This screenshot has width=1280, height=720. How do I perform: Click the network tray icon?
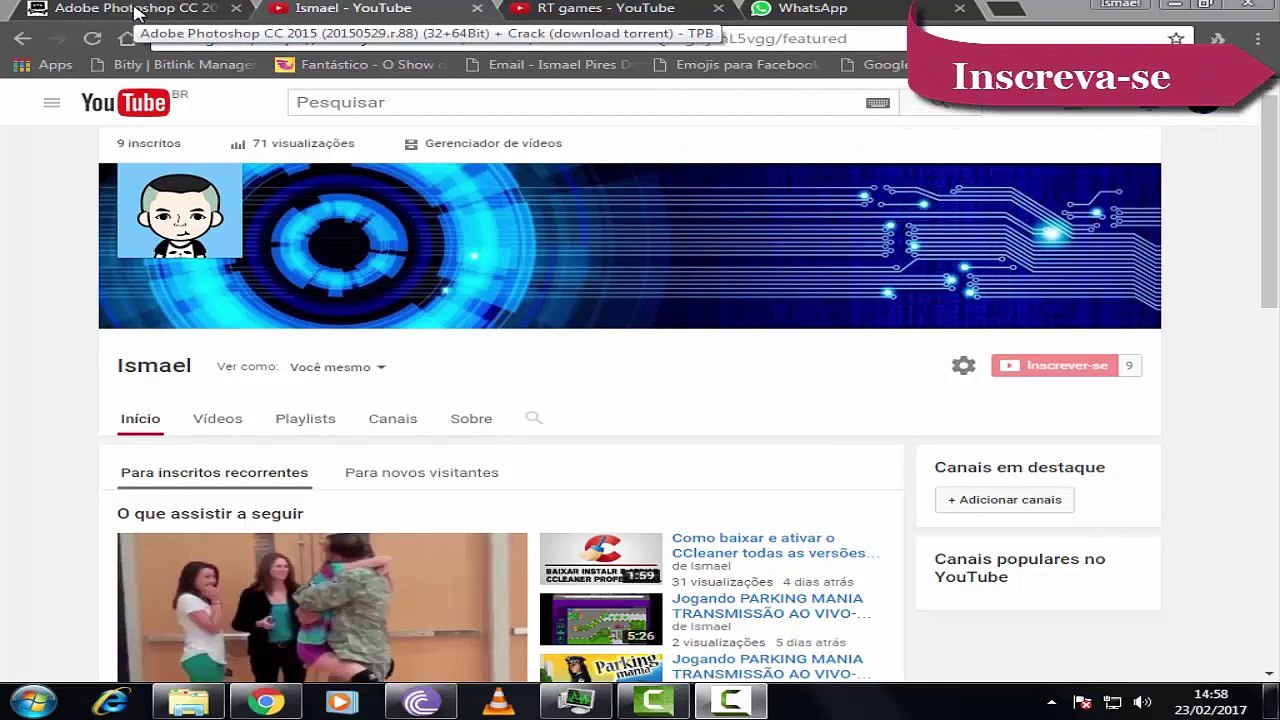pyautogui.click(x=1113, y=702)
